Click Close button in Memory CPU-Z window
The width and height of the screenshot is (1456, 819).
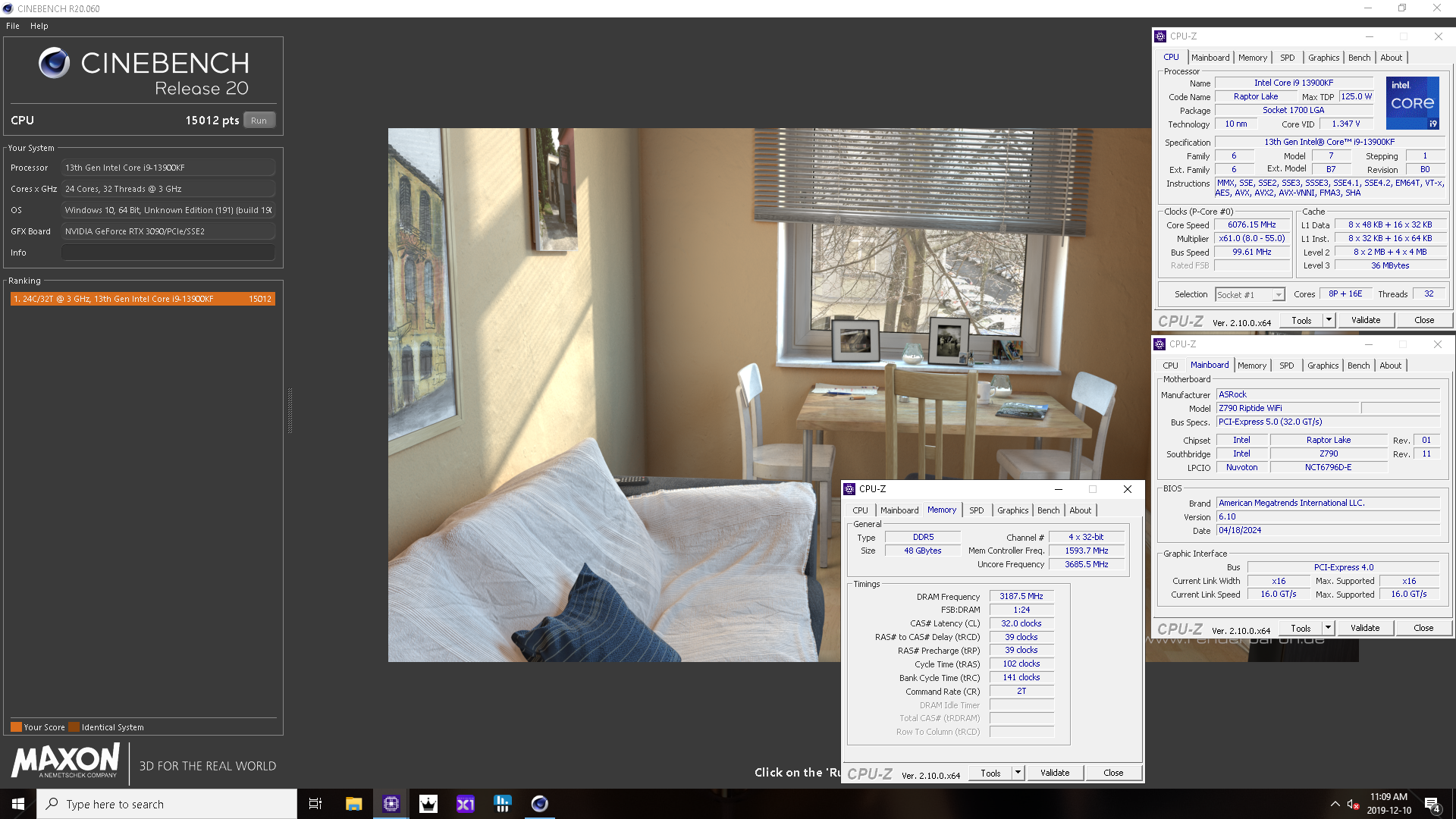pos(1113,773)
